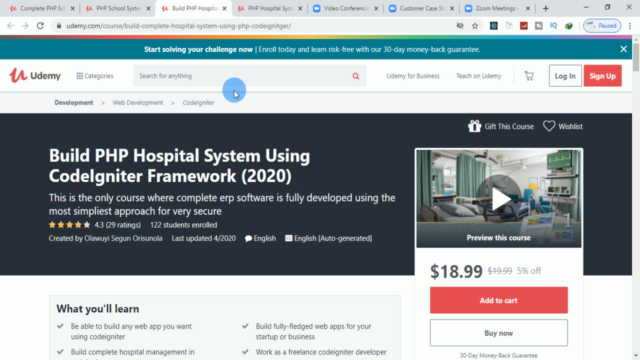This screenshot has height=360, width=640.
Task: Close the Build PHP Hospital tab
Action: (224, 8)
